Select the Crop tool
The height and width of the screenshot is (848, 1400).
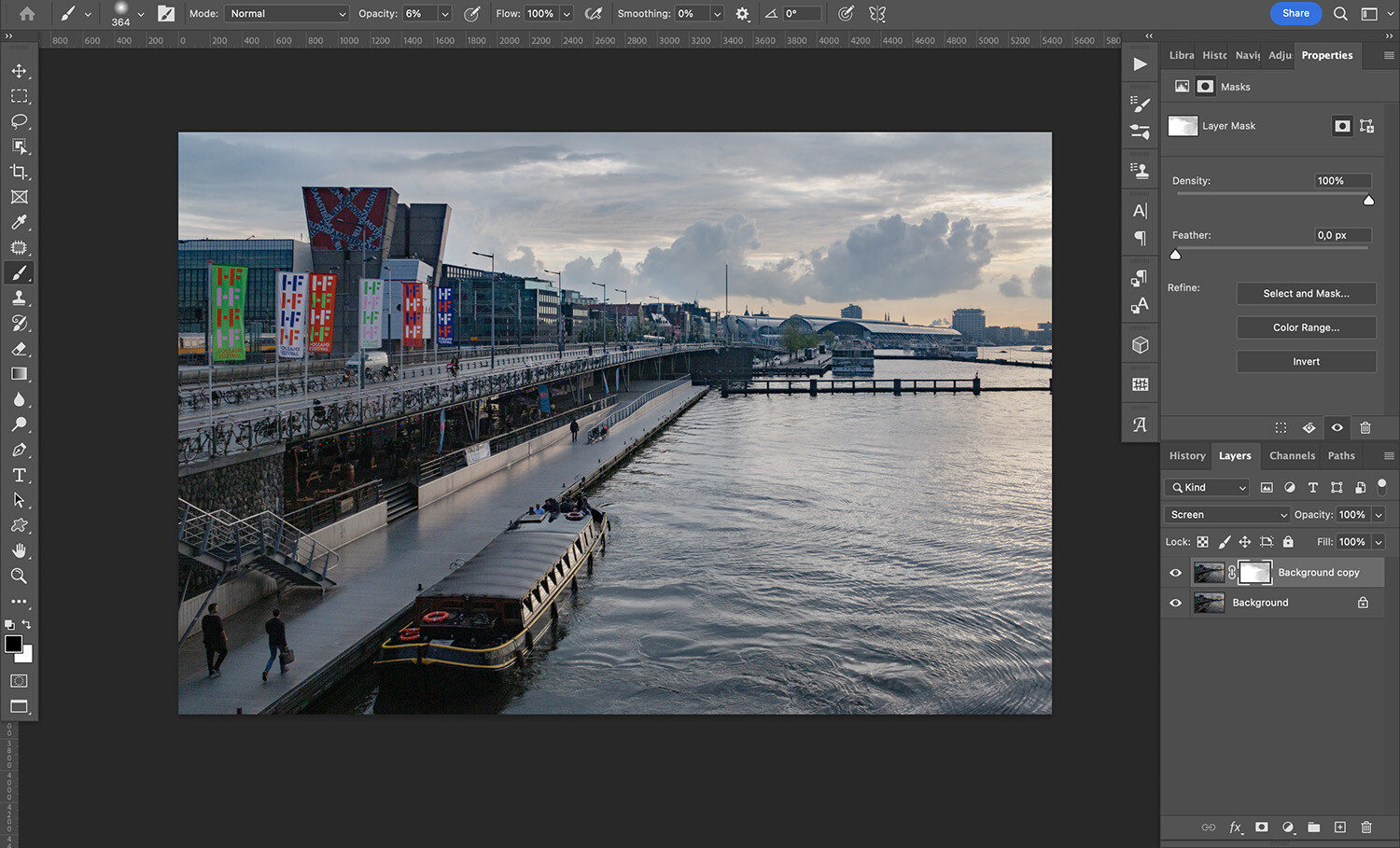[20, 172]
